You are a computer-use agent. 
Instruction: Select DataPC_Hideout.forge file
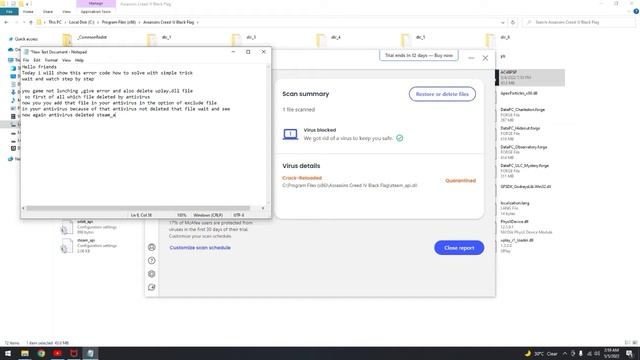pos(521,133)
